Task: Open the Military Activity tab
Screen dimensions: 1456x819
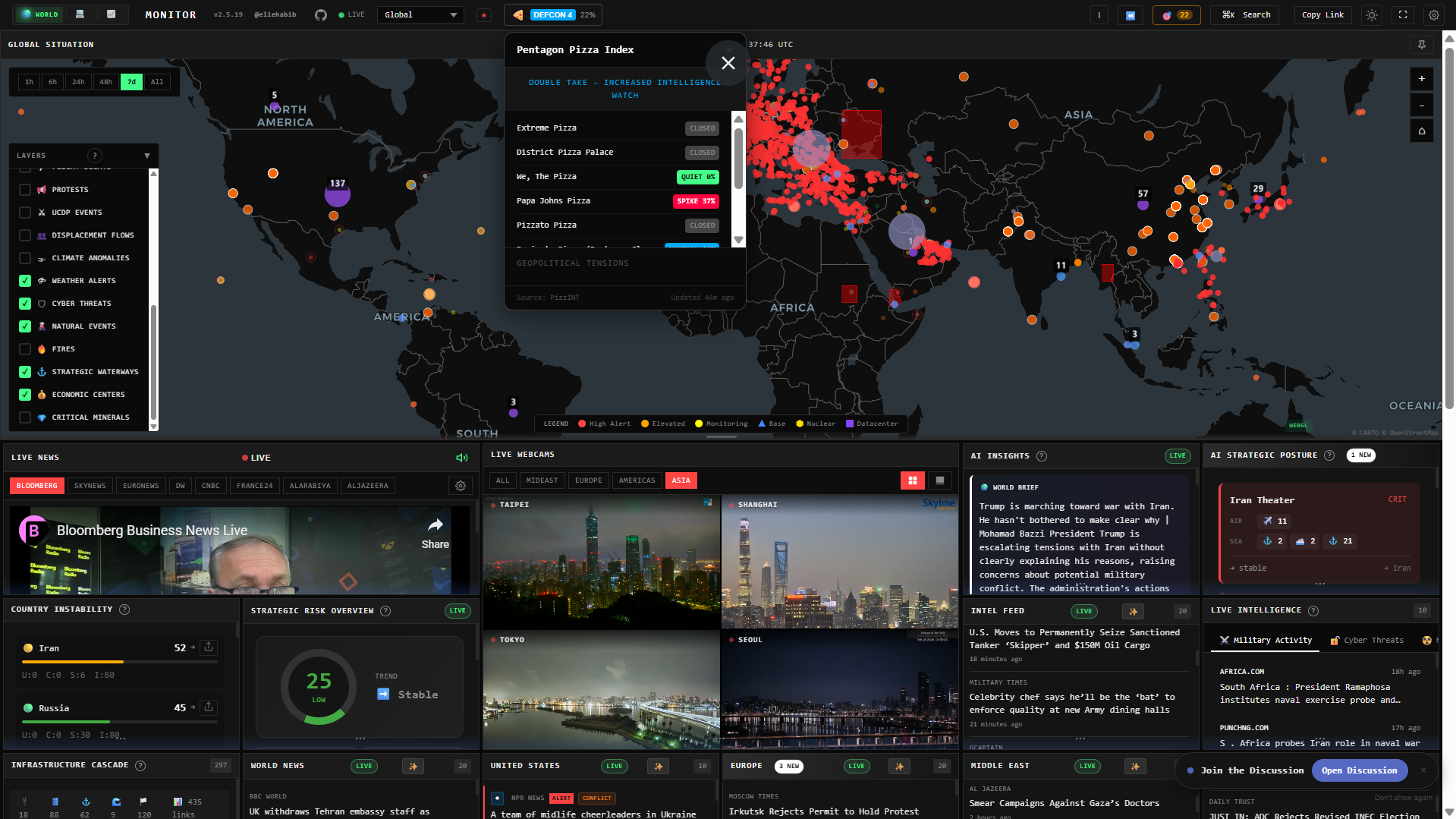Action: (1266, 641)
